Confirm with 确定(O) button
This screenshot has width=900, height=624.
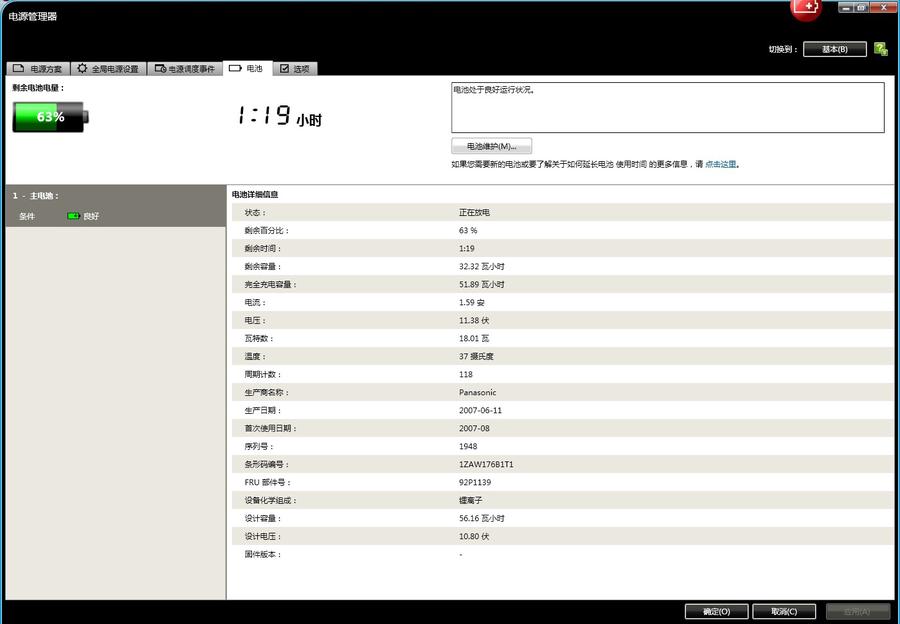(716, 611)
